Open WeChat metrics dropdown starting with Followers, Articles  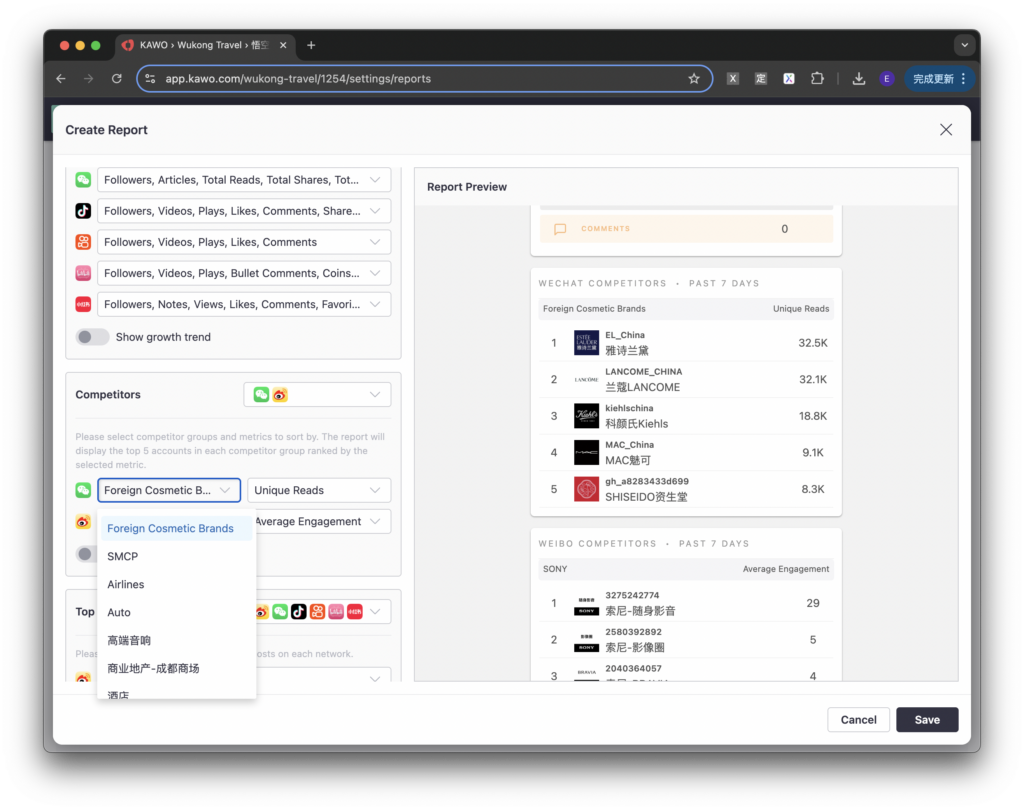click(244, 180)
